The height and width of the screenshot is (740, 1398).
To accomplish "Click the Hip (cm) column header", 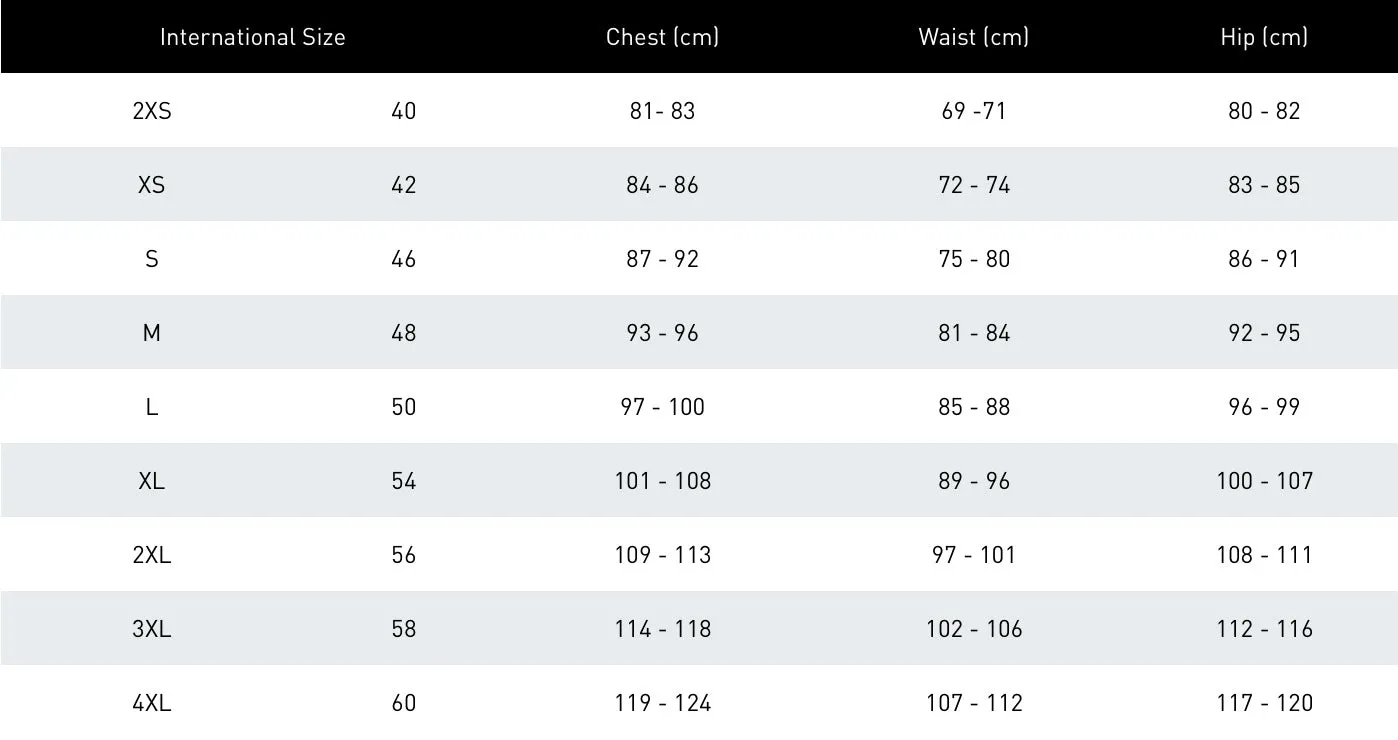I will tap(1264, 37).
